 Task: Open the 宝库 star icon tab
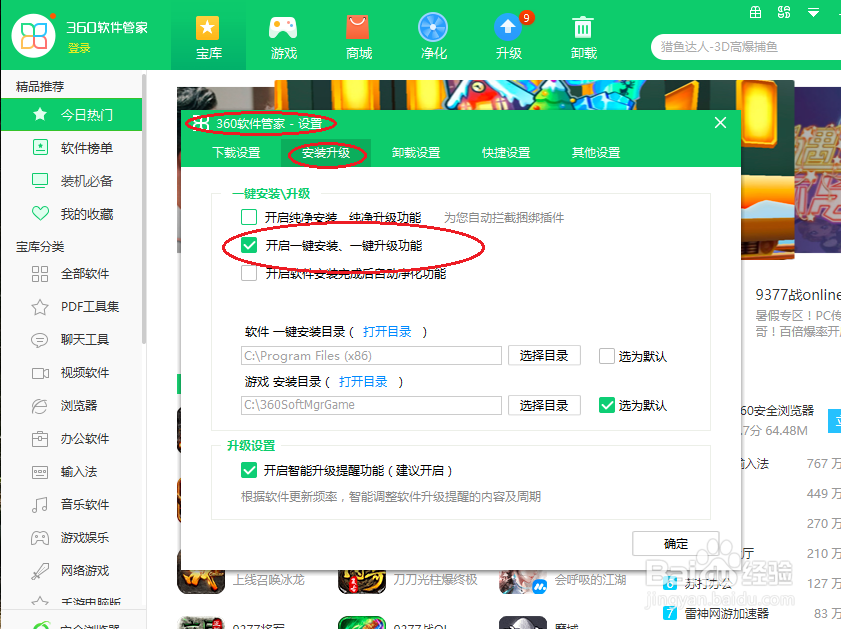tap(208, 35)
